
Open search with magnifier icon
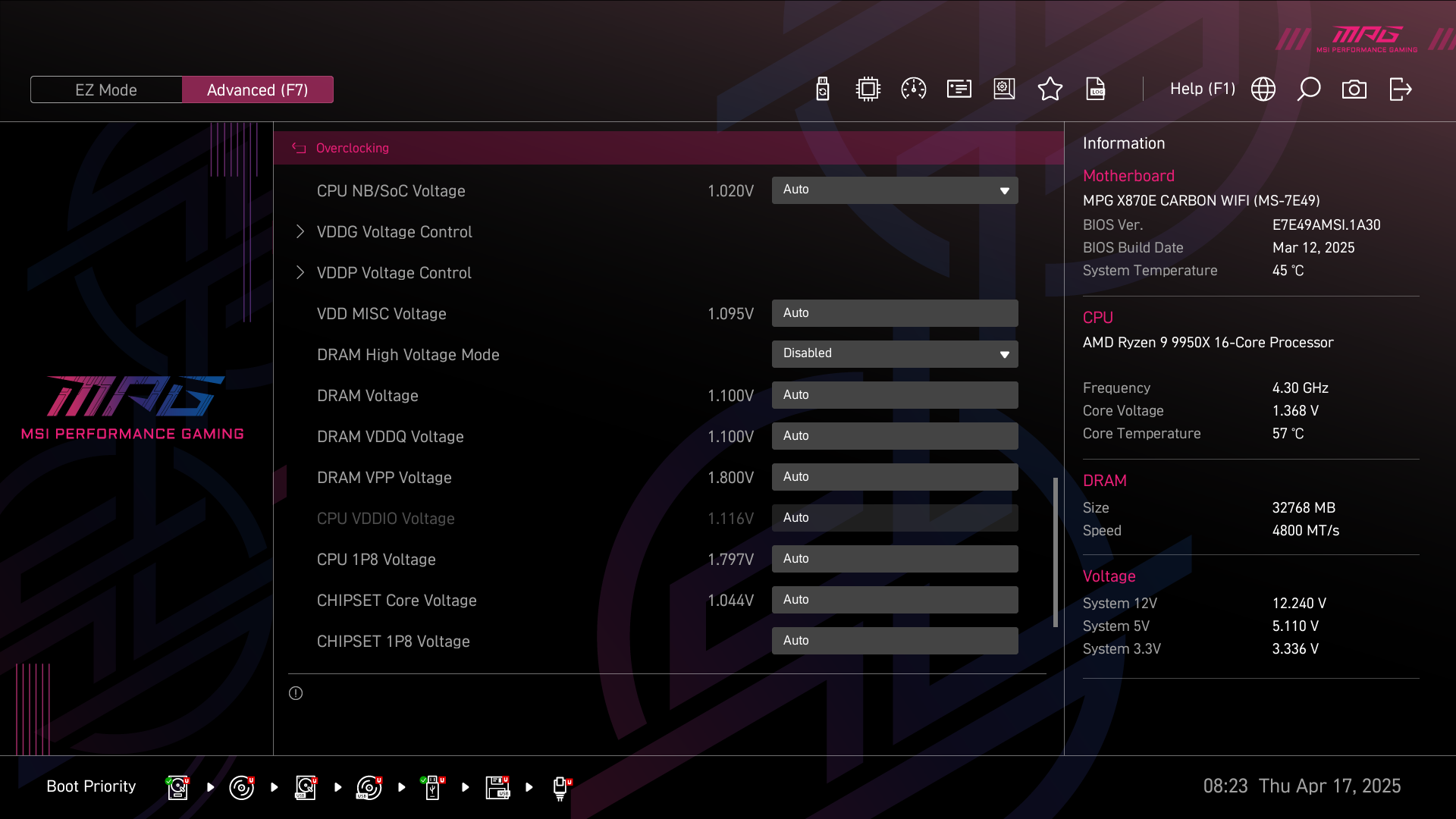pos(1309,89)
